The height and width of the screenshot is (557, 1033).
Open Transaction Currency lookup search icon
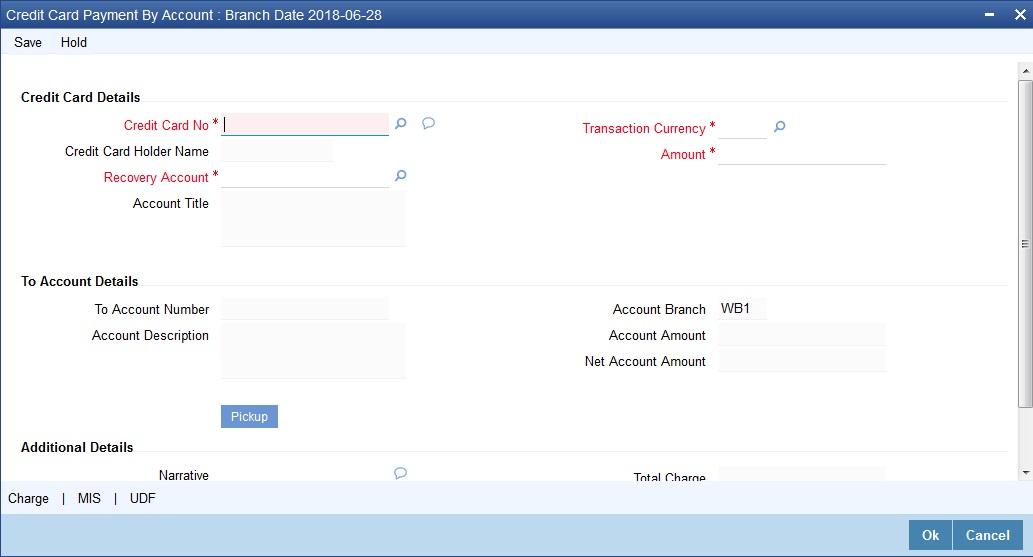pos(779,127)
